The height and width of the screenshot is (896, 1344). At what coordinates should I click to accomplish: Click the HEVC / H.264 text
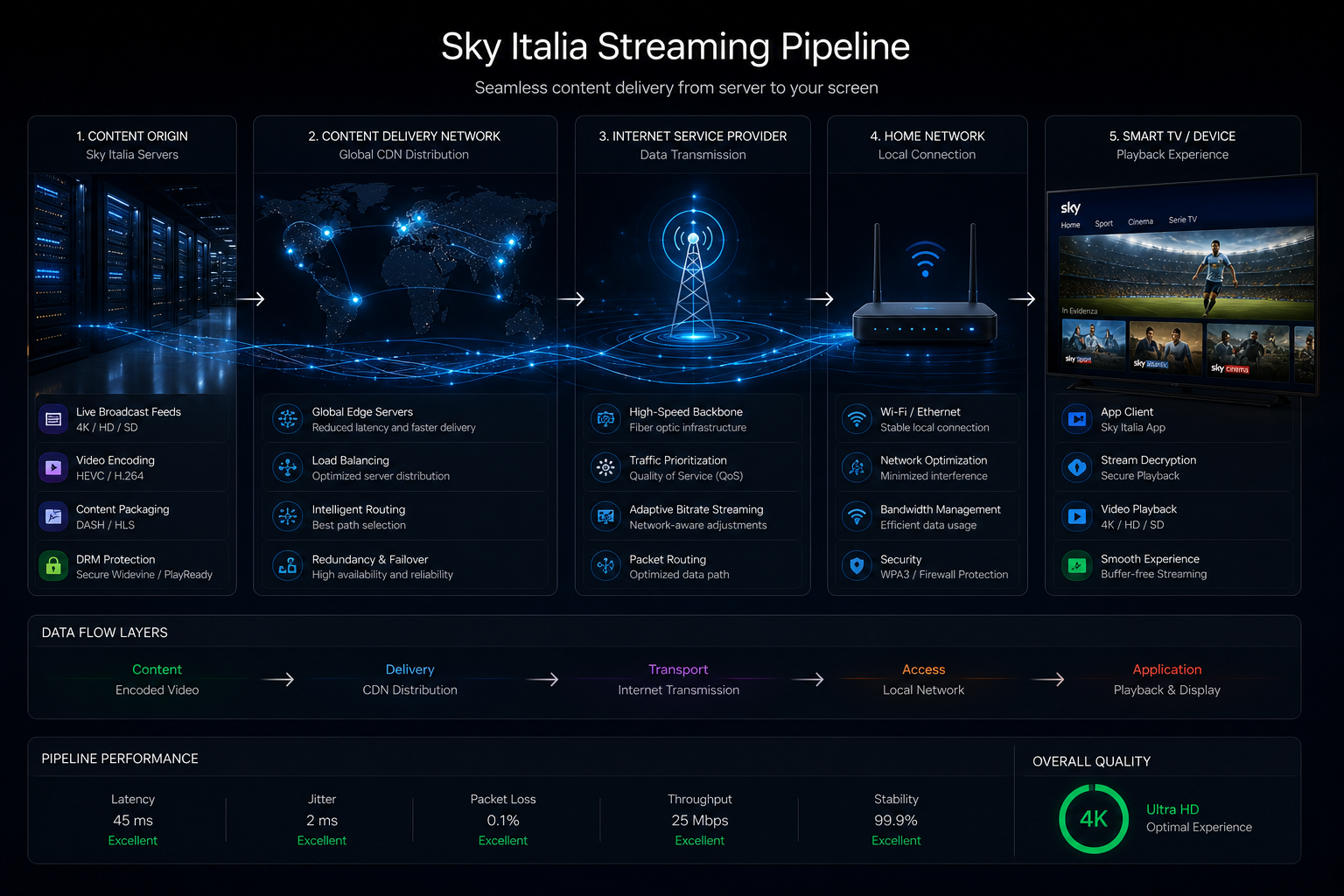click(x=109, y=476)
